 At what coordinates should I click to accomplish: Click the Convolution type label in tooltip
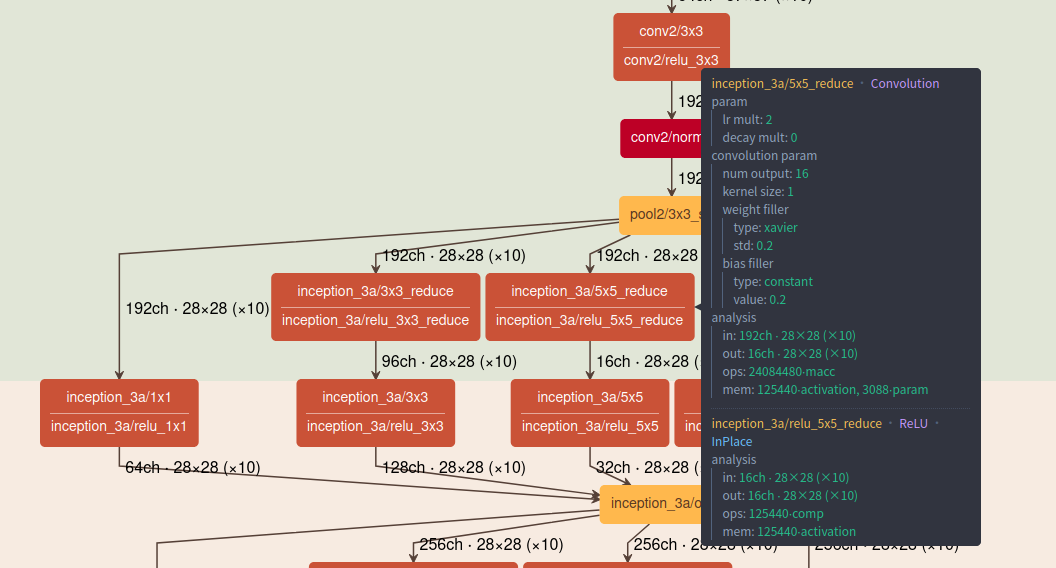[905, 84]
